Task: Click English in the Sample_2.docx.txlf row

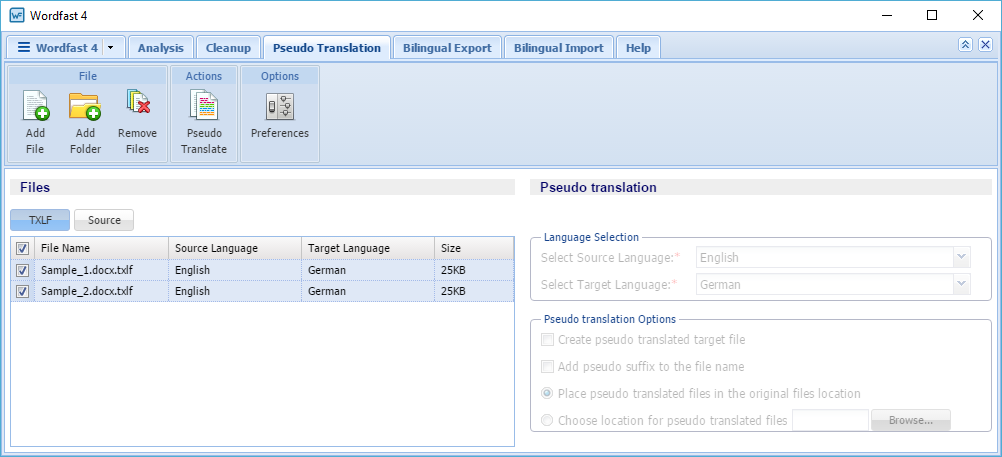Action: 192,291
